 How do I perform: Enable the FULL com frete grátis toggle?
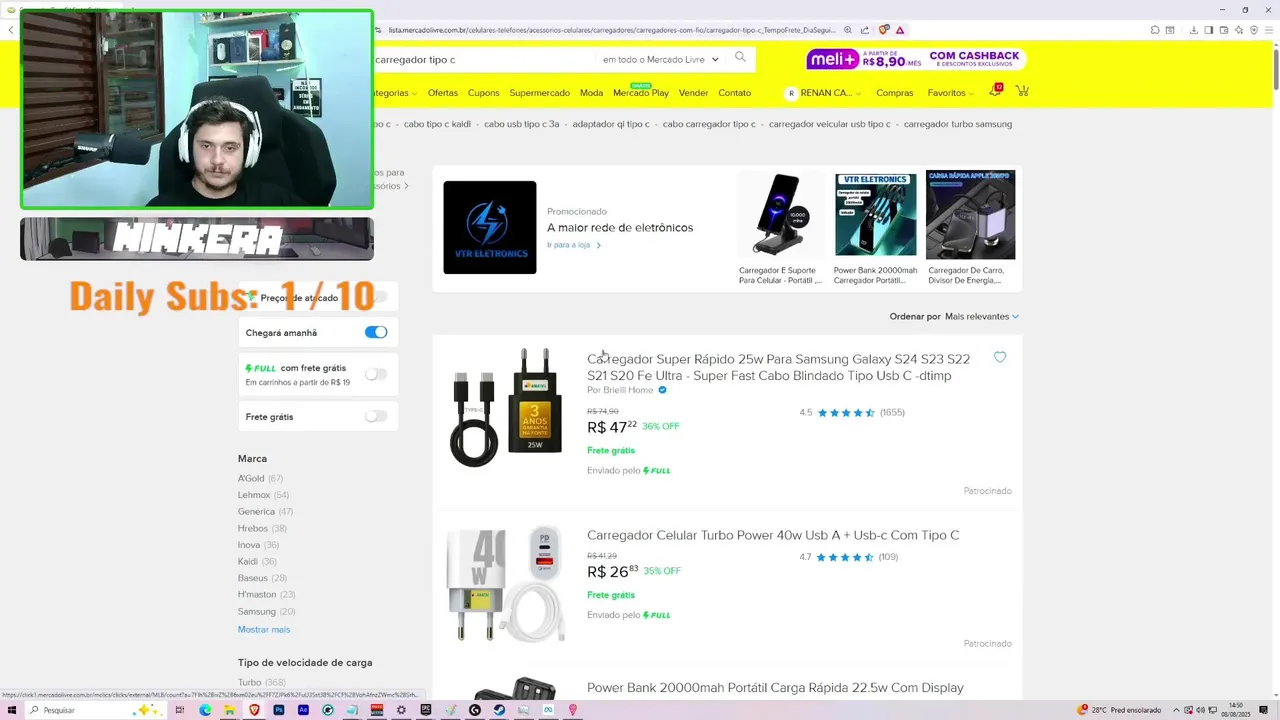[376, 374]
